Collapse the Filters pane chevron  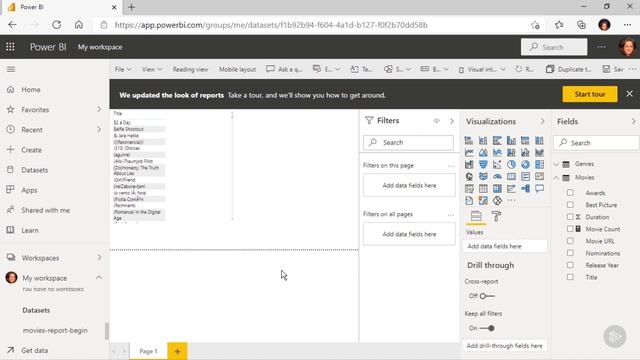coord(451,121)
